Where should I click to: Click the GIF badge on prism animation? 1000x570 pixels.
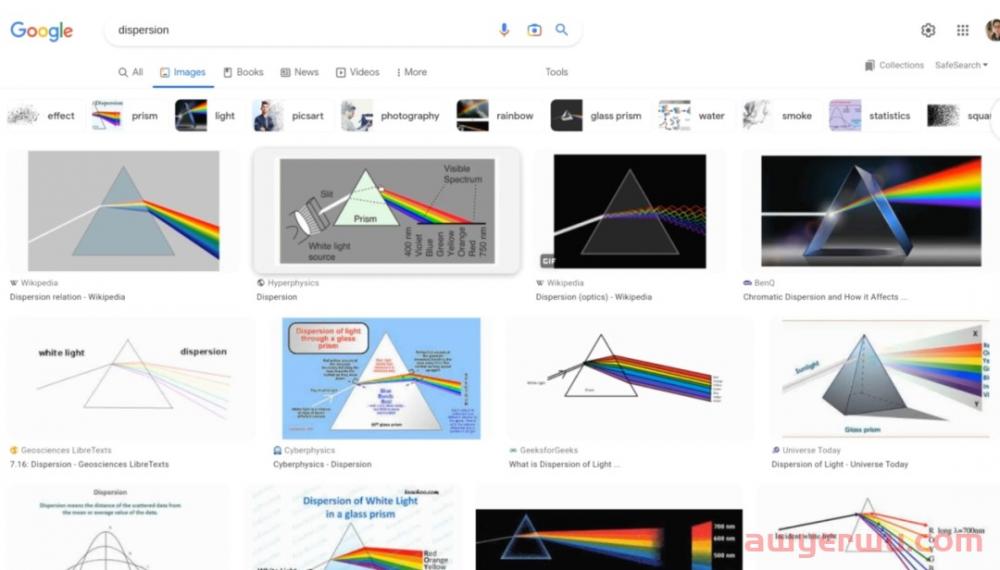(x=548, y=261)
